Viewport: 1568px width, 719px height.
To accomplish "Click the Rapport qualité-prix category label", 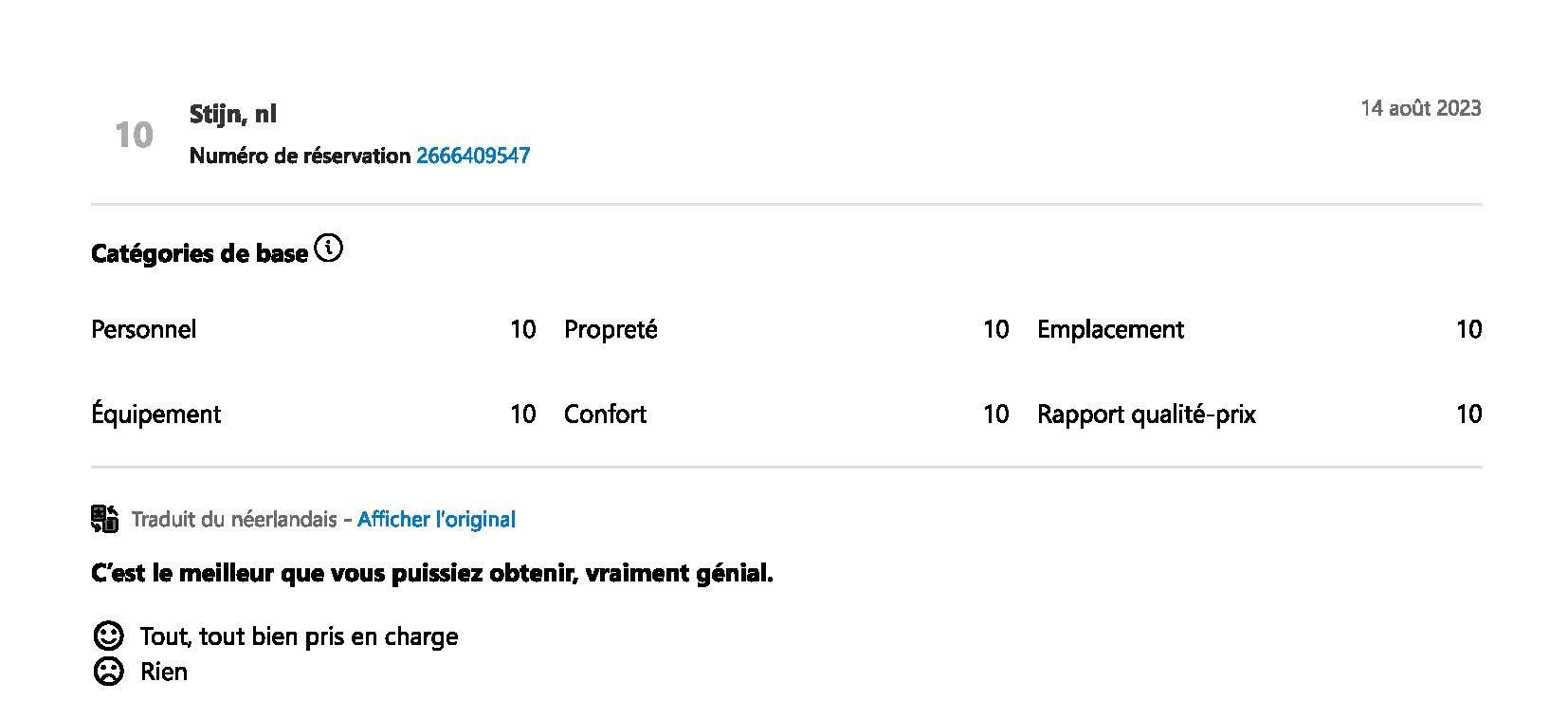I will (1146, 414).
